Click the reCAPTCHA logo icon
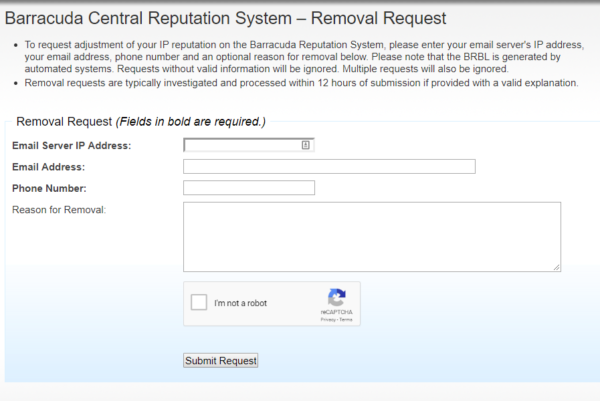This screenshot has width=600, height=401. [337, 297]
